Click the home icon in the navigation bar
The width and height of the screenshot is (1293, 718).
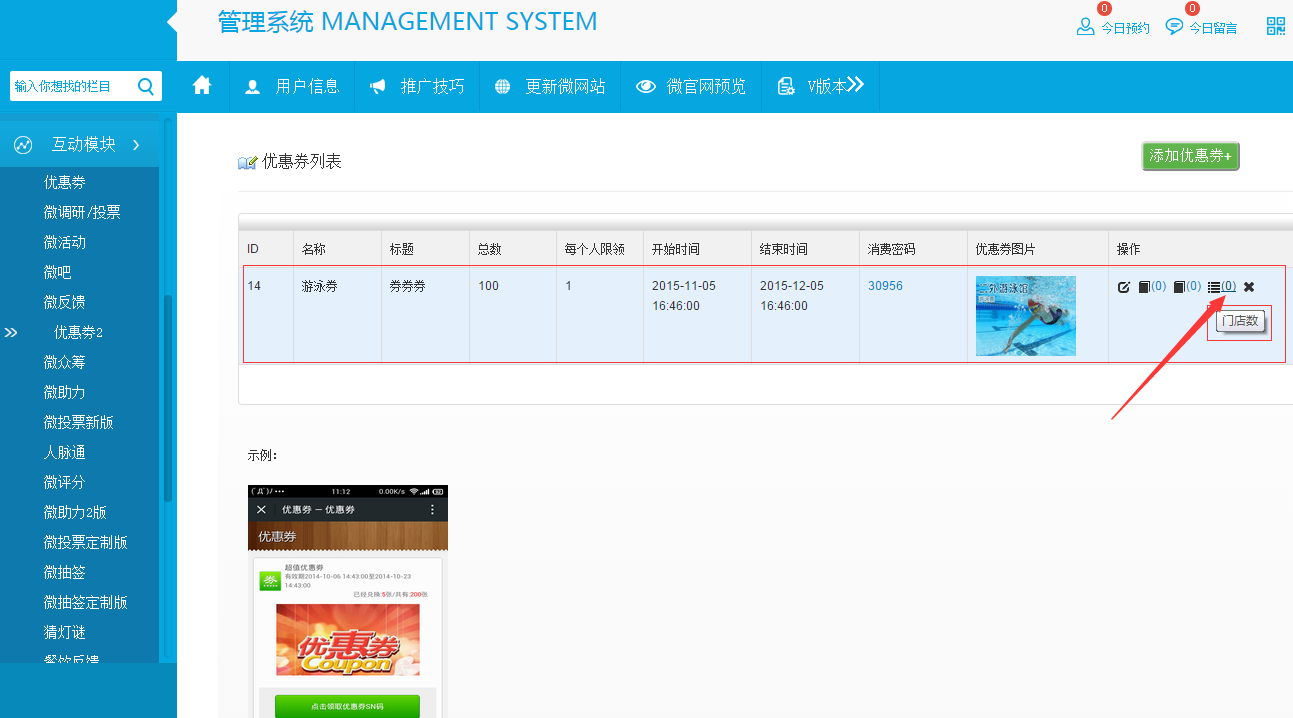[202, 86]
